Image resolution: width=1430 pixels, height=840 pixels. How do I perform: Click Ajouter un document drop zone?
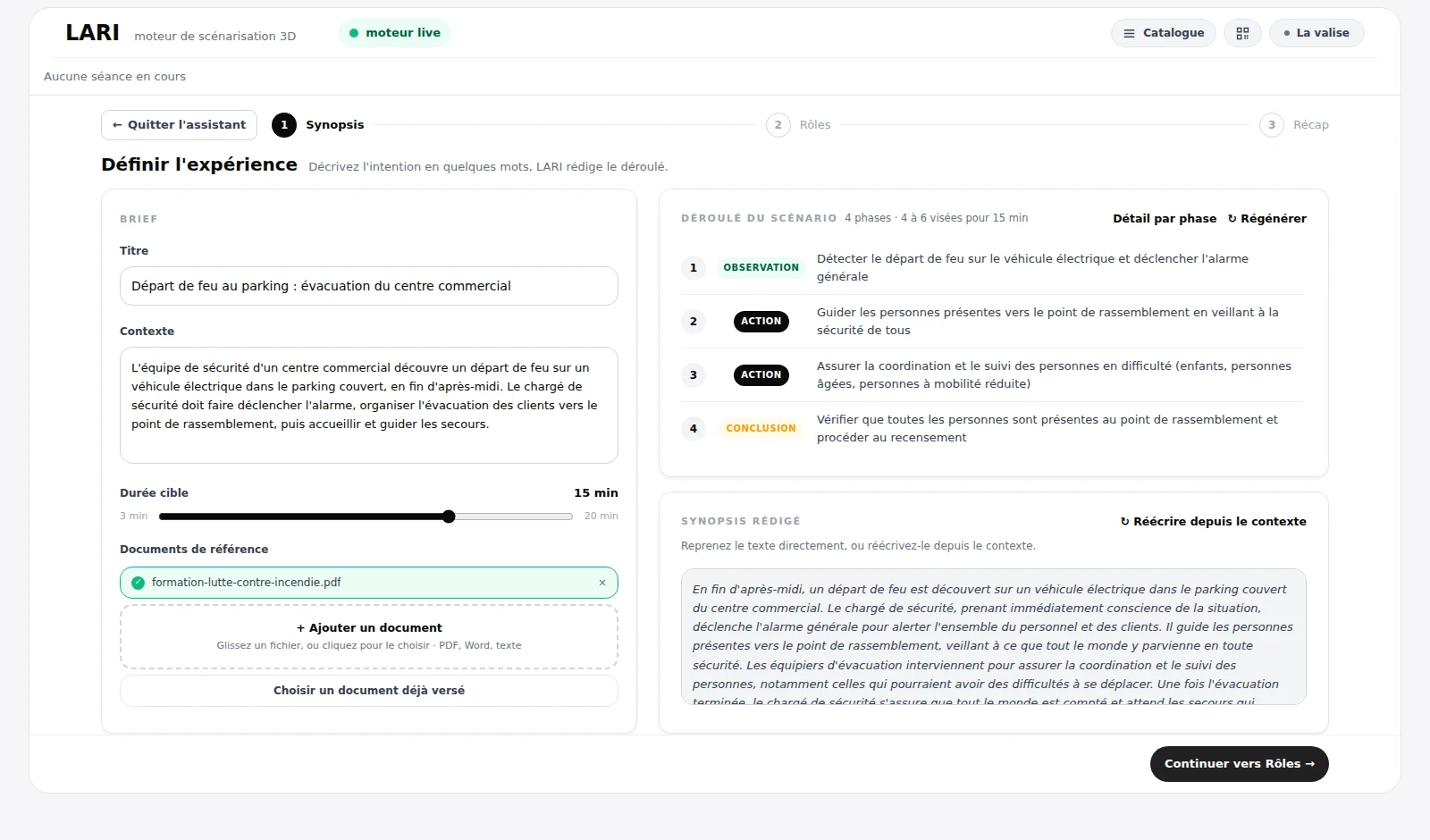tap(369, 636)
